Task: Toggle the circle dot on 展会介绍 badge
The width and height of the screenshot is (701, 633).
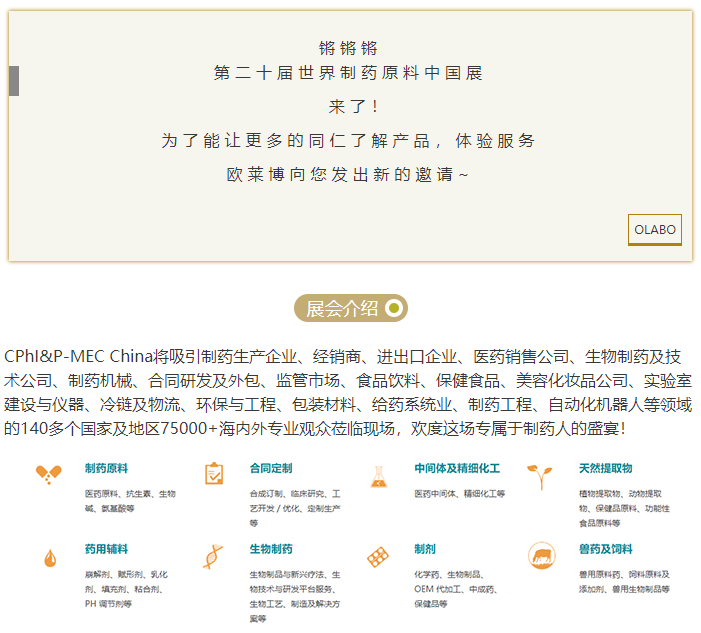Action: [x=394, y=308]
